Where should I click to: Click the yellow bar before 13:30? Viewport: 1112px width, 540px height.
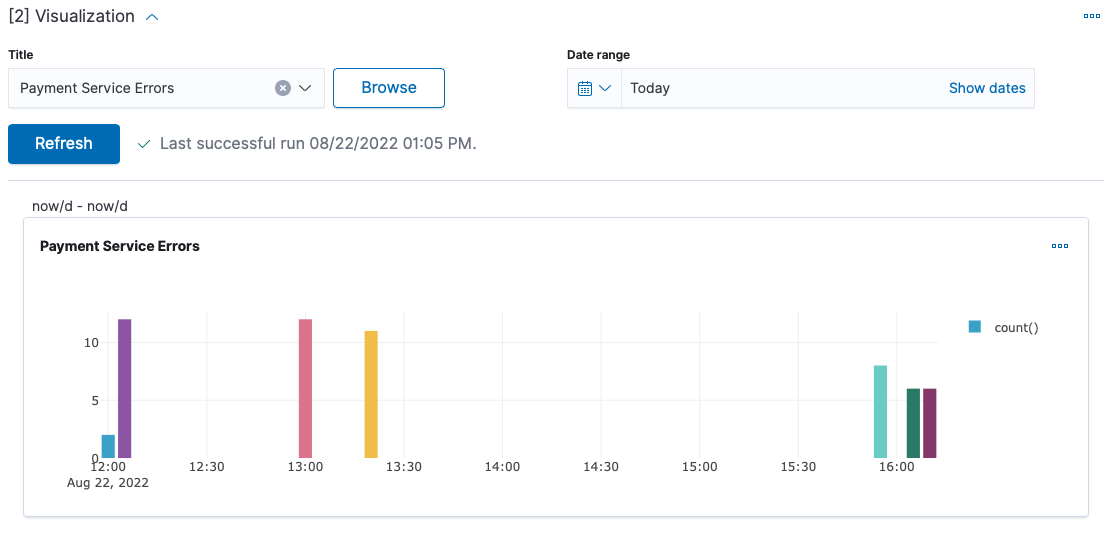tap(371, 394)
